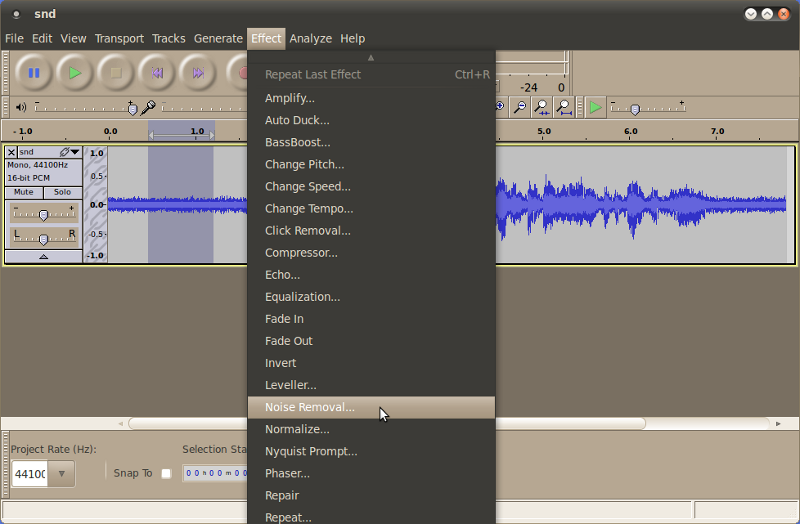Image resolution: width=800 pixels, height=524 pixels.
Task: Close the snd track with X
Action: (11, 152)
